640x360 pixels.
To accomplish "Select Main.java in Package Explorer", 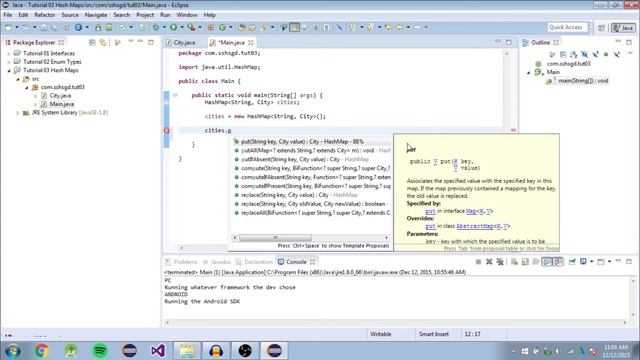I will click(x=61, y=104).
